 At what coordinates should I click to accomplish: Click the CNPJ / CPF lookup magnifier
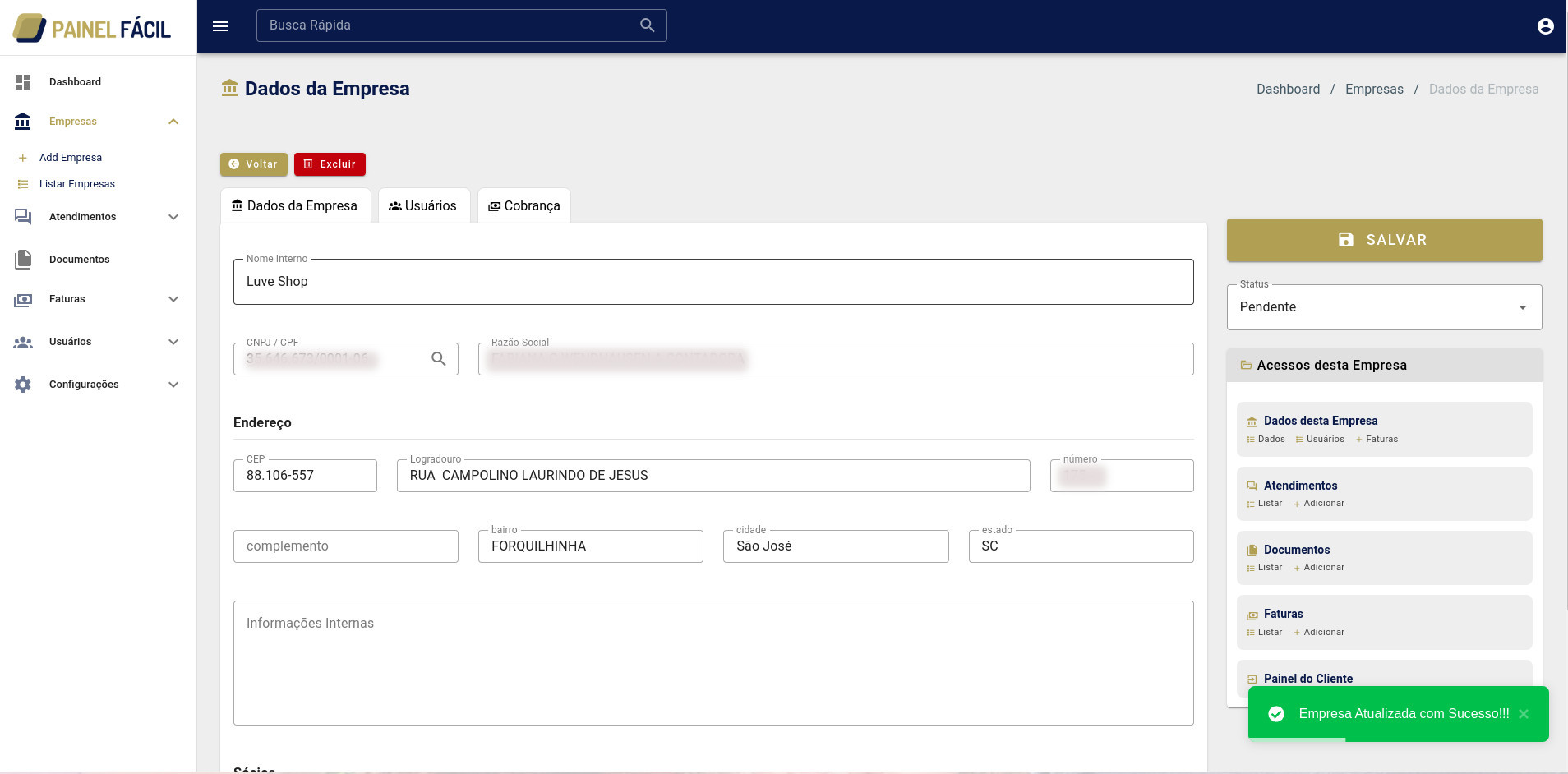click(x=439, y=359)
